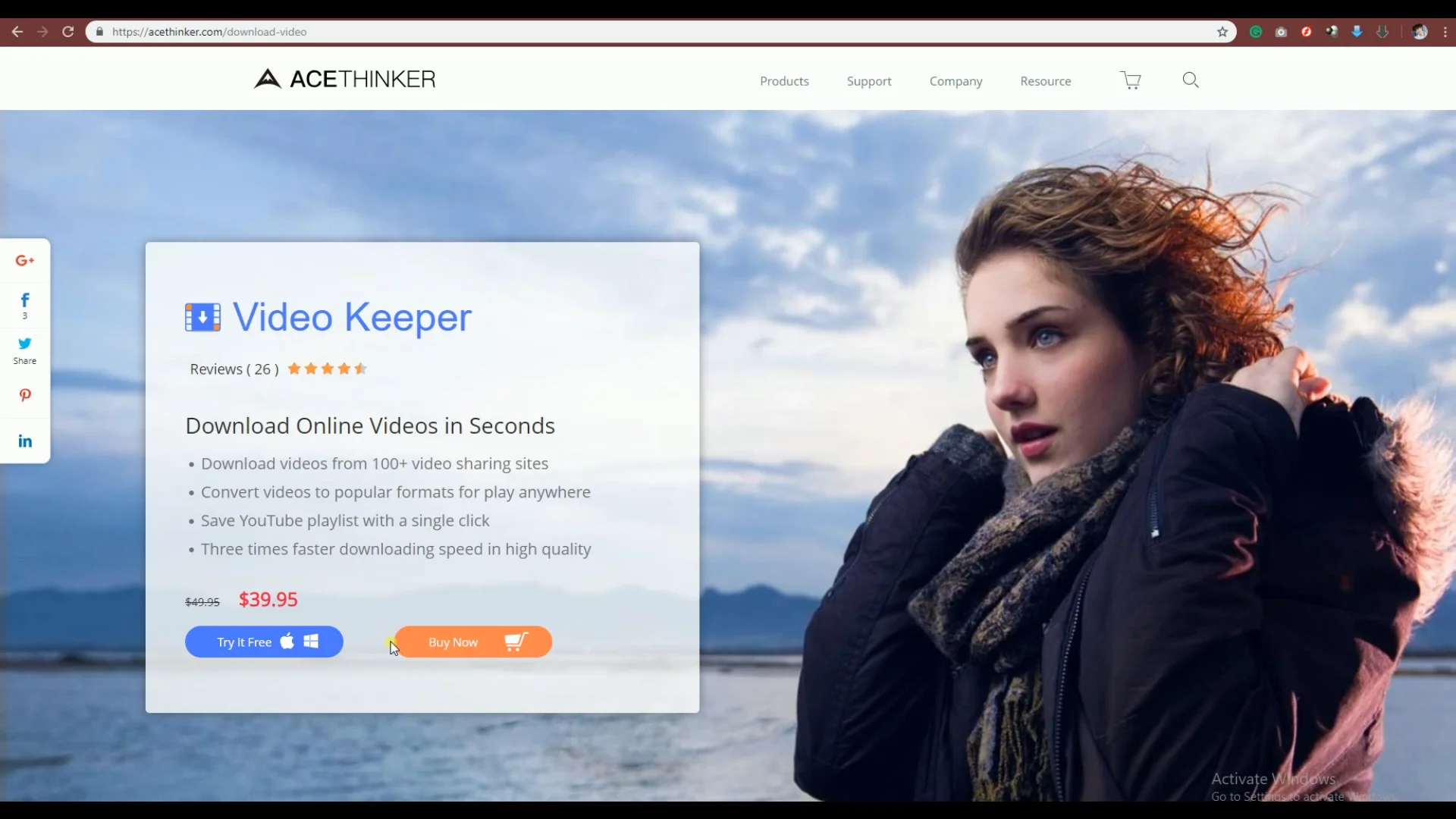The height and width of the screenshot is (819, 1456).
Task: Click the Video Keeper title
Action: point(352,317)
